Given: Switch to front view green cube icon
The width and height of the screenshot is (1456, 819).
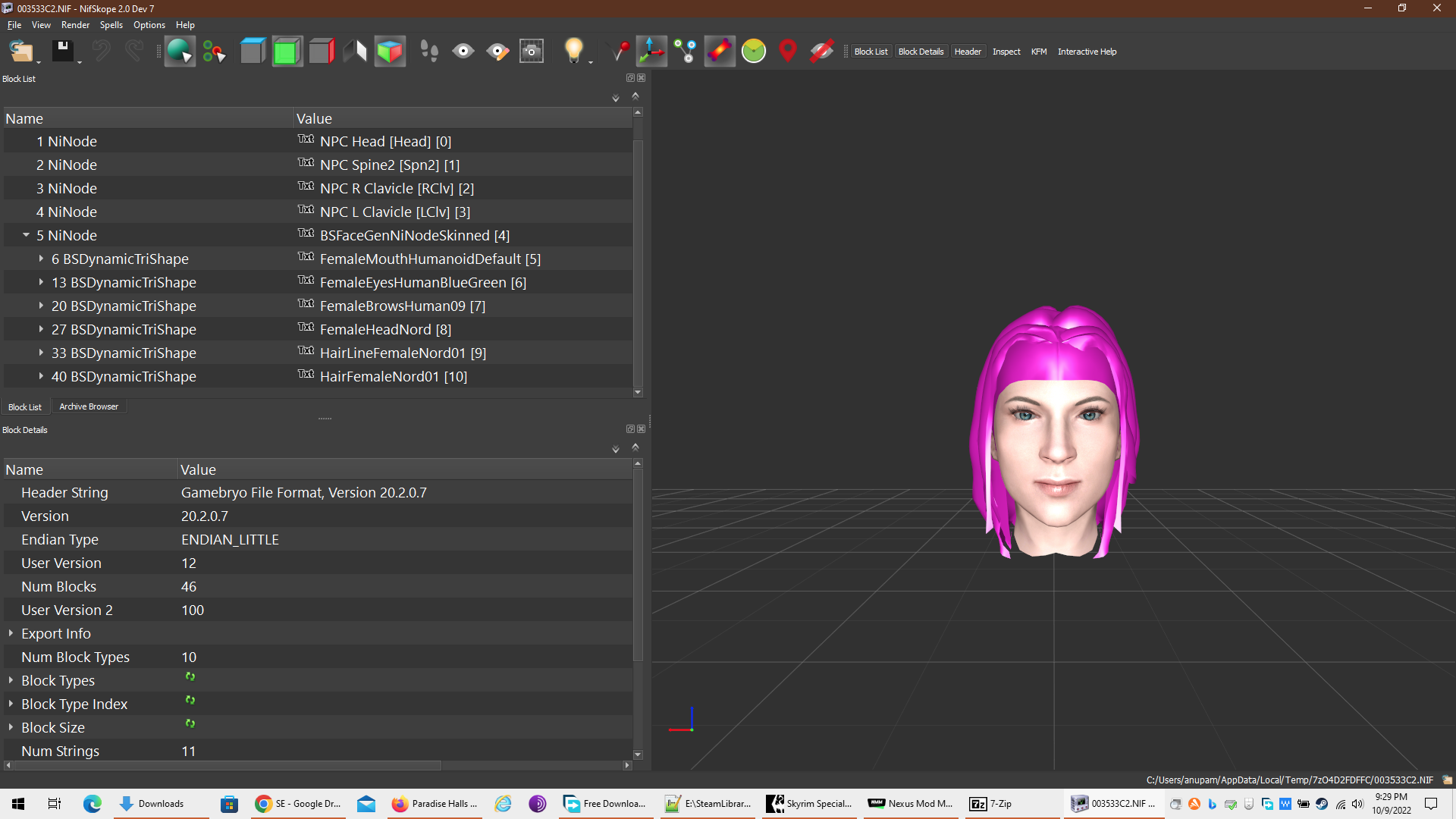Looking at the screenshot, I should (287, 52).
